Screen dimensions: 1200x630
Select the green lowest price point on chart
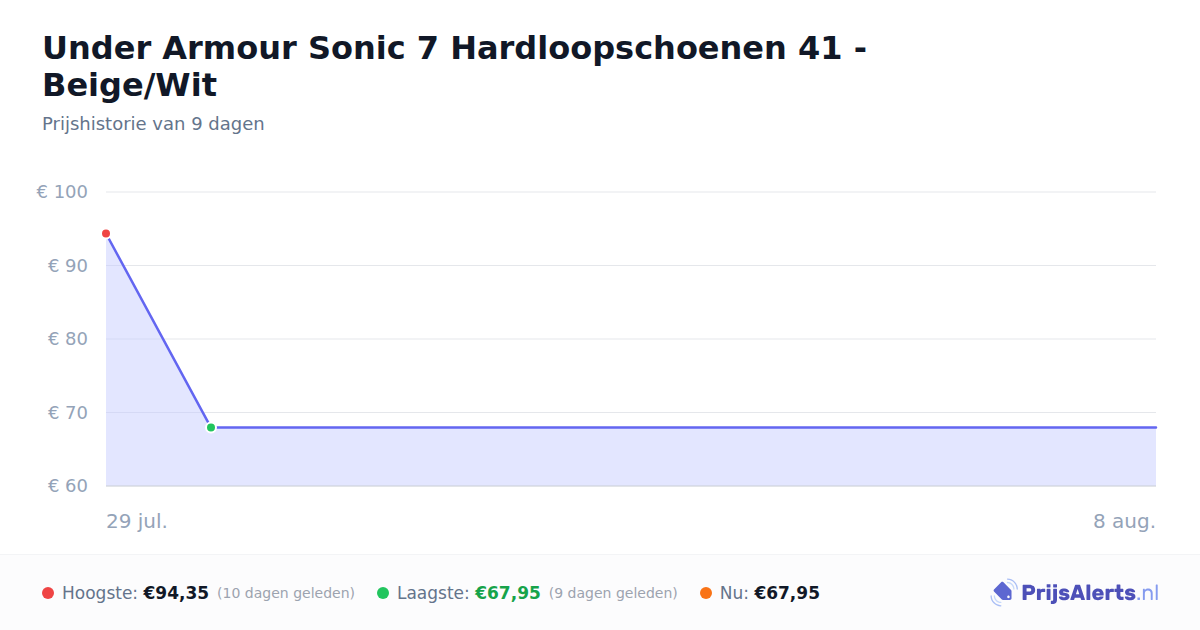pyautogui.click(x=211, y=427)
